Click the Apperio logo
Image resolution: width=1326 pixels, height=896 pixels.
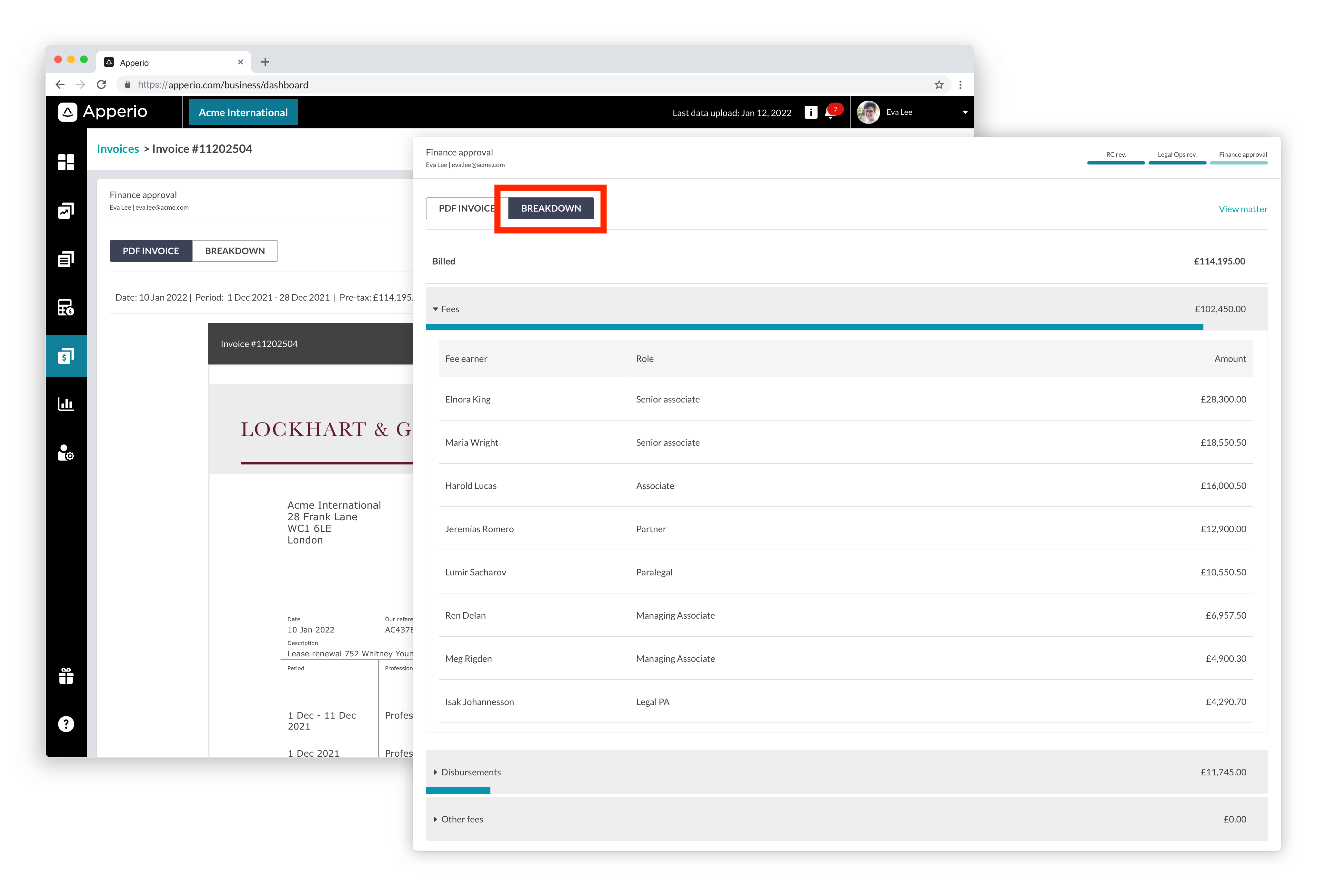103,112
